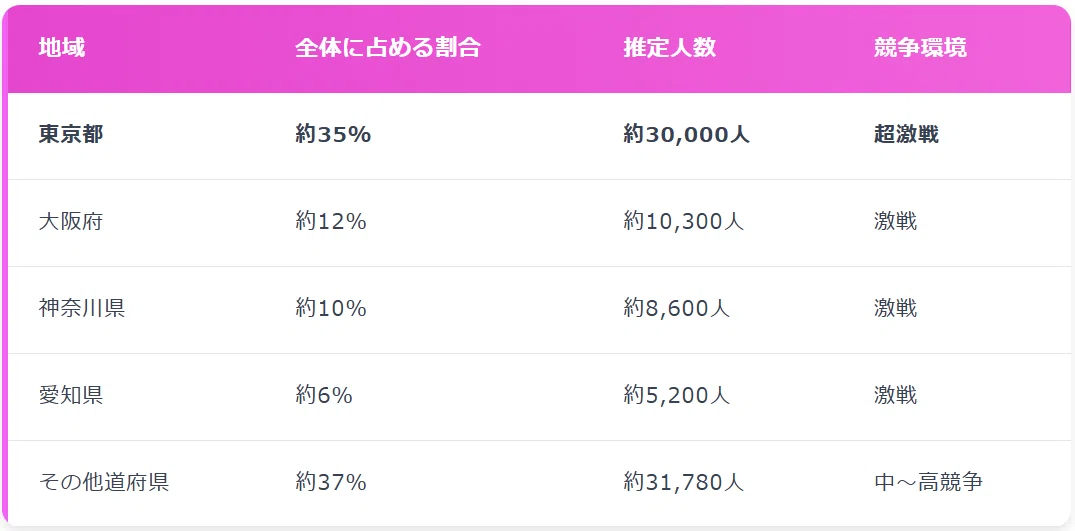Click the 約8,600人 cell
The width and height of the screenshot is (1075, 531).
(x=677, y=309)
